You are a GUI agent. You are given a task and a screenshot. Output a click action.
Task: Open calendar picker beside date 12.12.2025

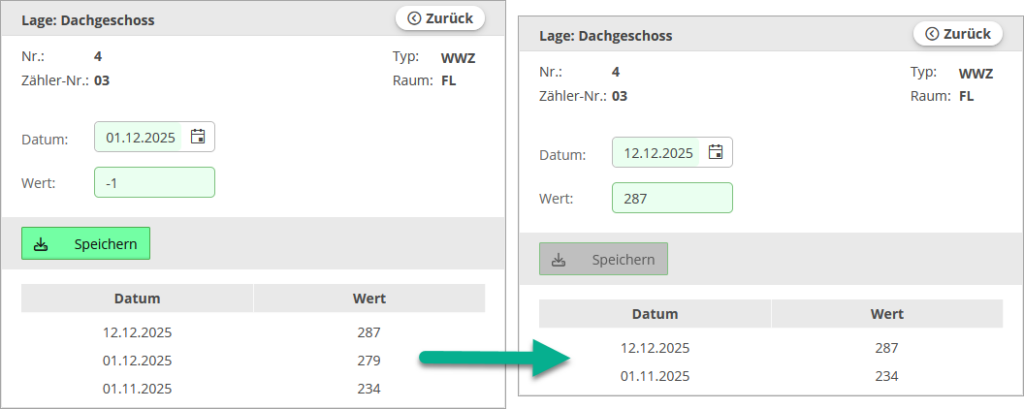click(x=716, y=152)
